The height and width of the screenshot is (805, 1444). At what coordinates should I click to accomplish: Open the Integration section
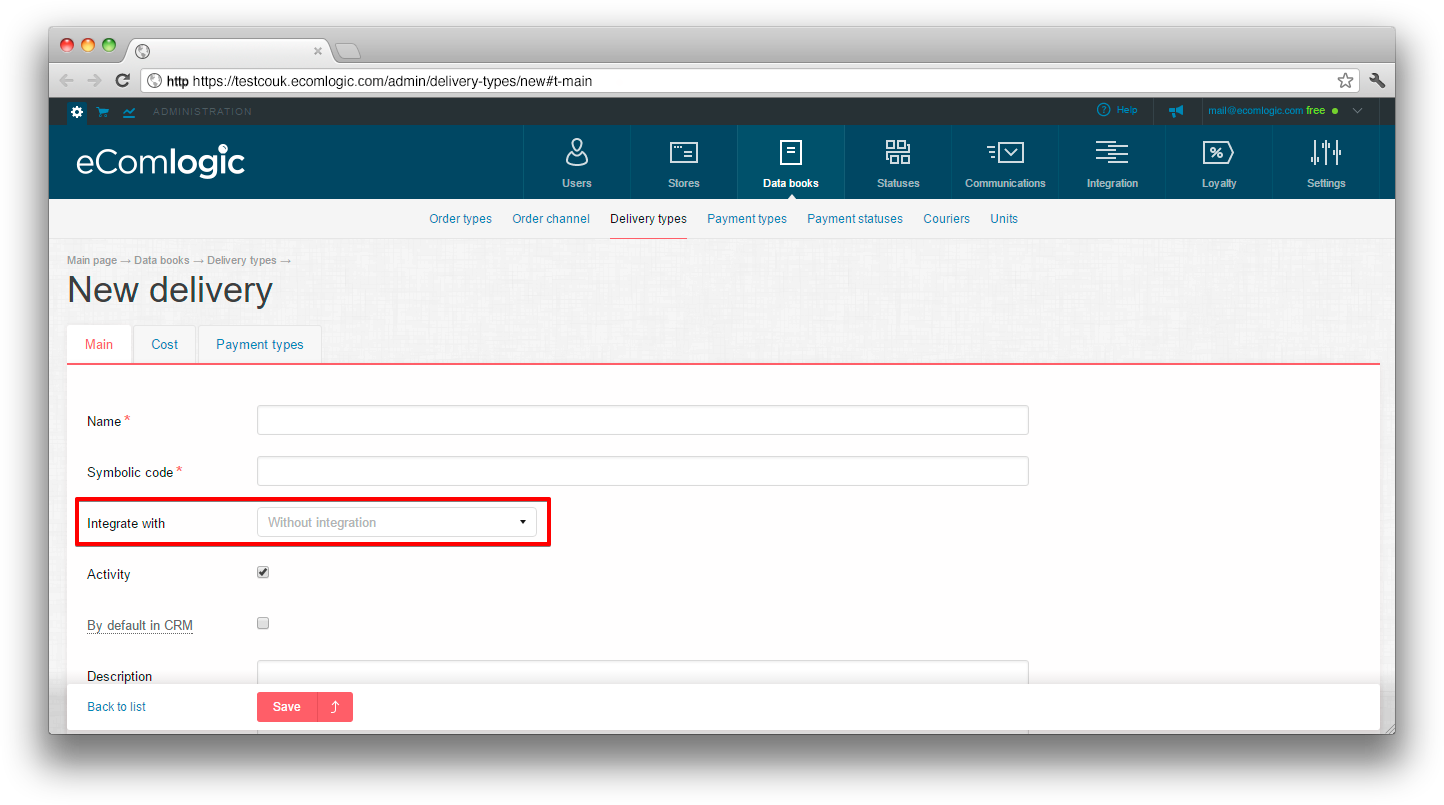coord(1112,162)
